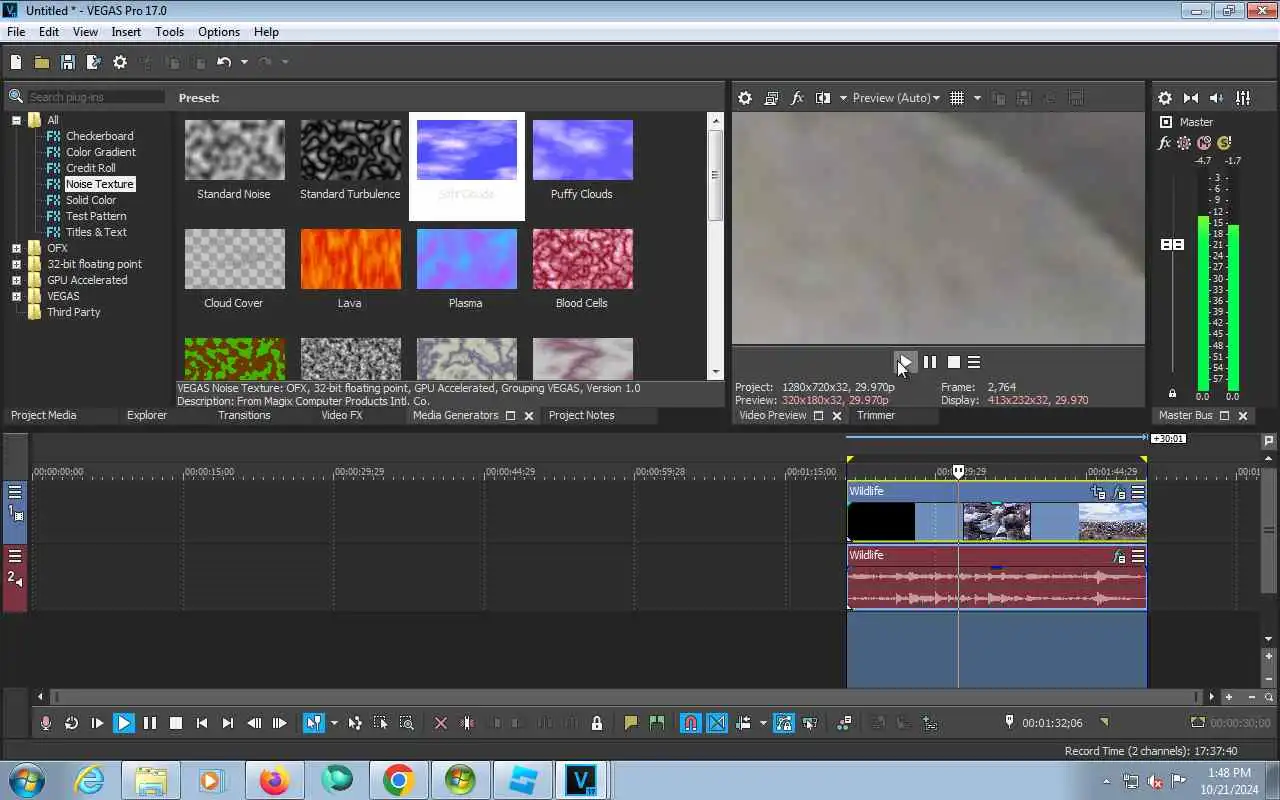Toggle preview on external monitor icon
Screen dimensions: 1280x800
click(x=771, y=98)
